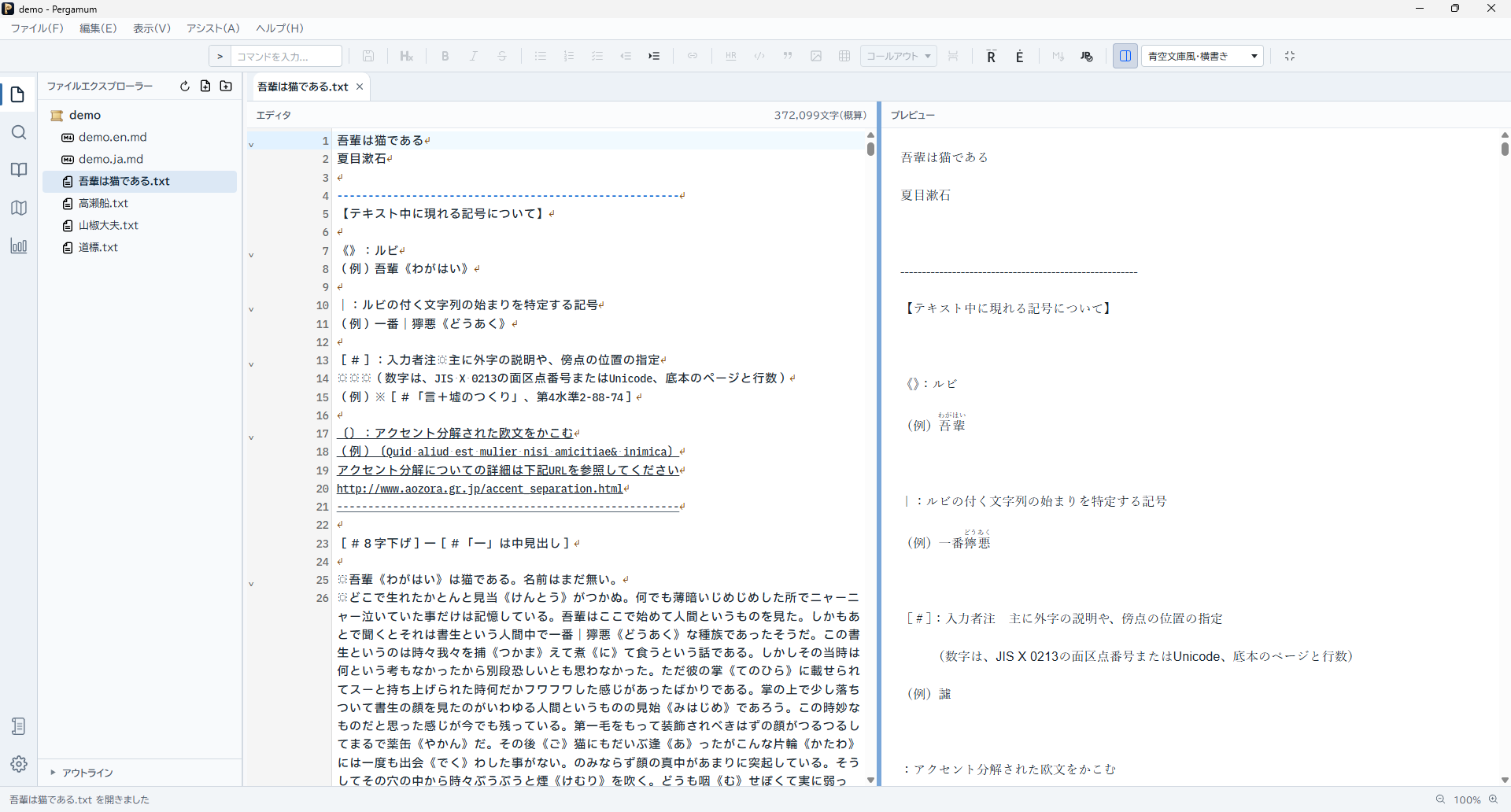Open the file explorer sidebar panel
The image size is (1511, 812).
[18, 95]
